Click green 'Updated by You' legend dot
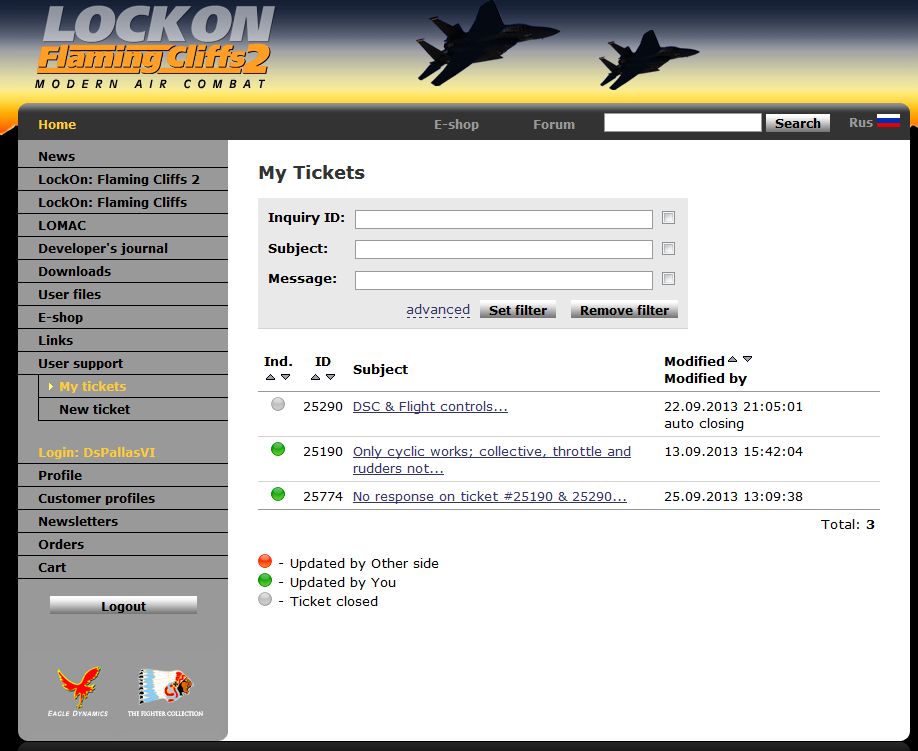 coord(265,580)
